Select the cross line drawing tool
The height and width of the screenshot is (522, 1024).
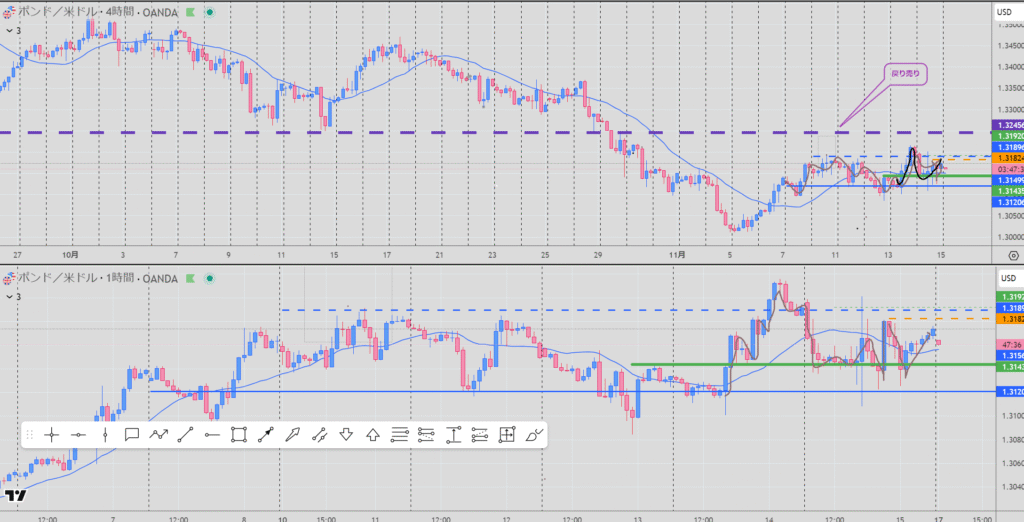click(x=52, y=434)
